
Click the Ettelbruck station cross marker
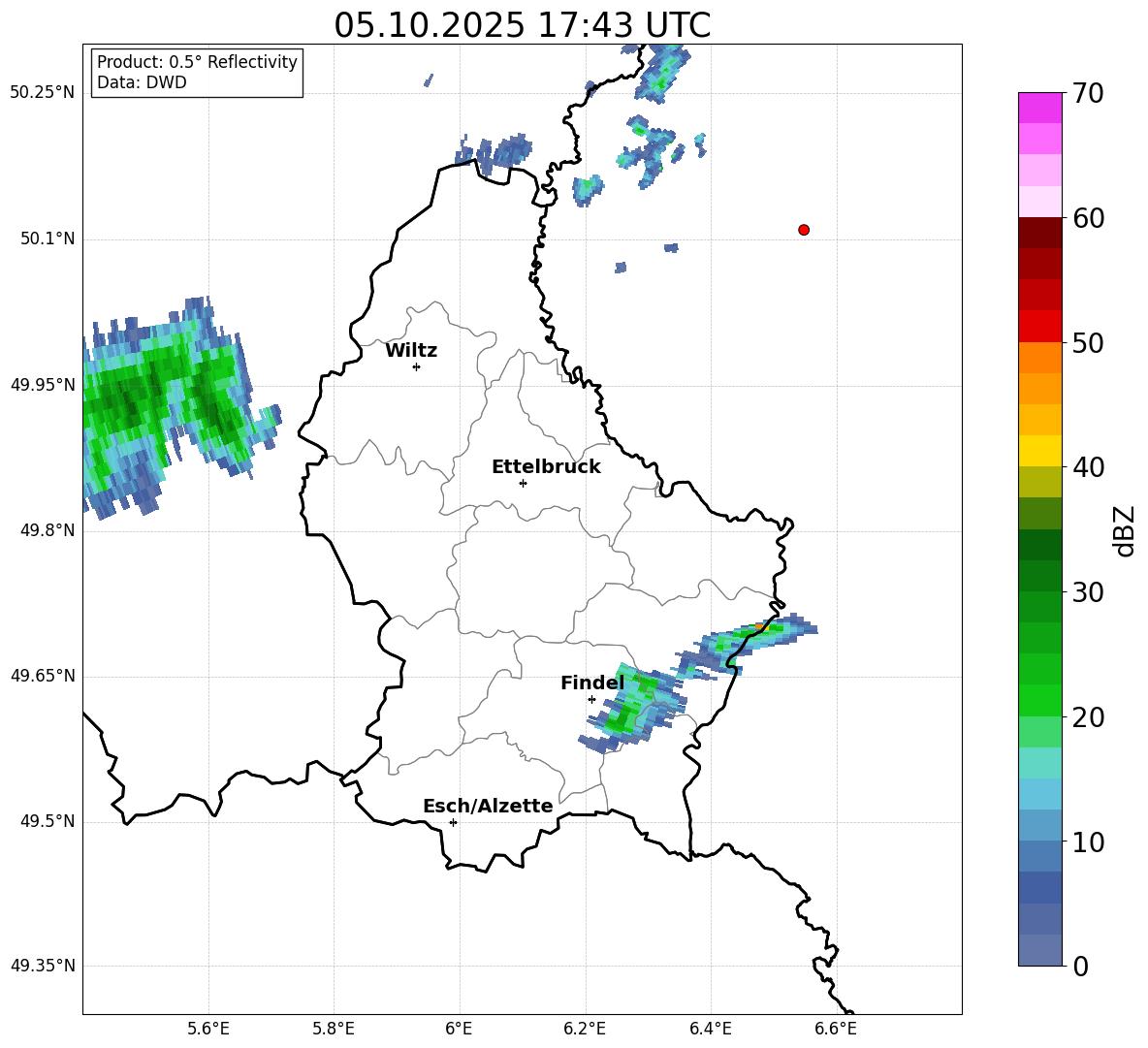pos(523,483)
